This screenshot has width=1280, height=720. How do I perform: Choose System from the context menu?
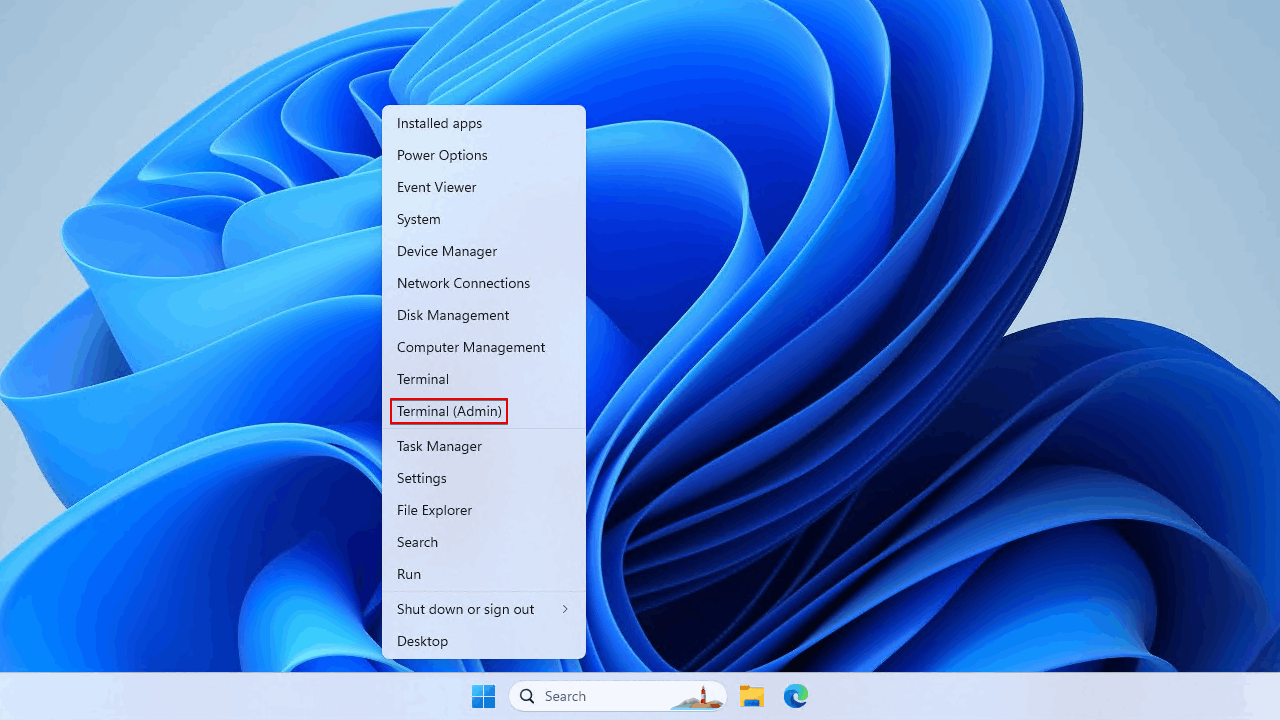418,219
